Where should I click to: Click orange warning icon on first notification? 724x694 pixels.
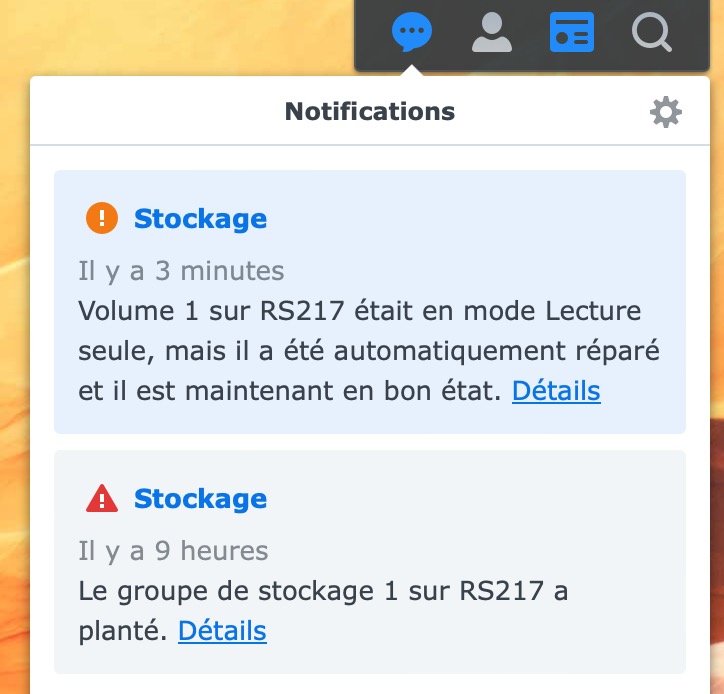(102, 218)
